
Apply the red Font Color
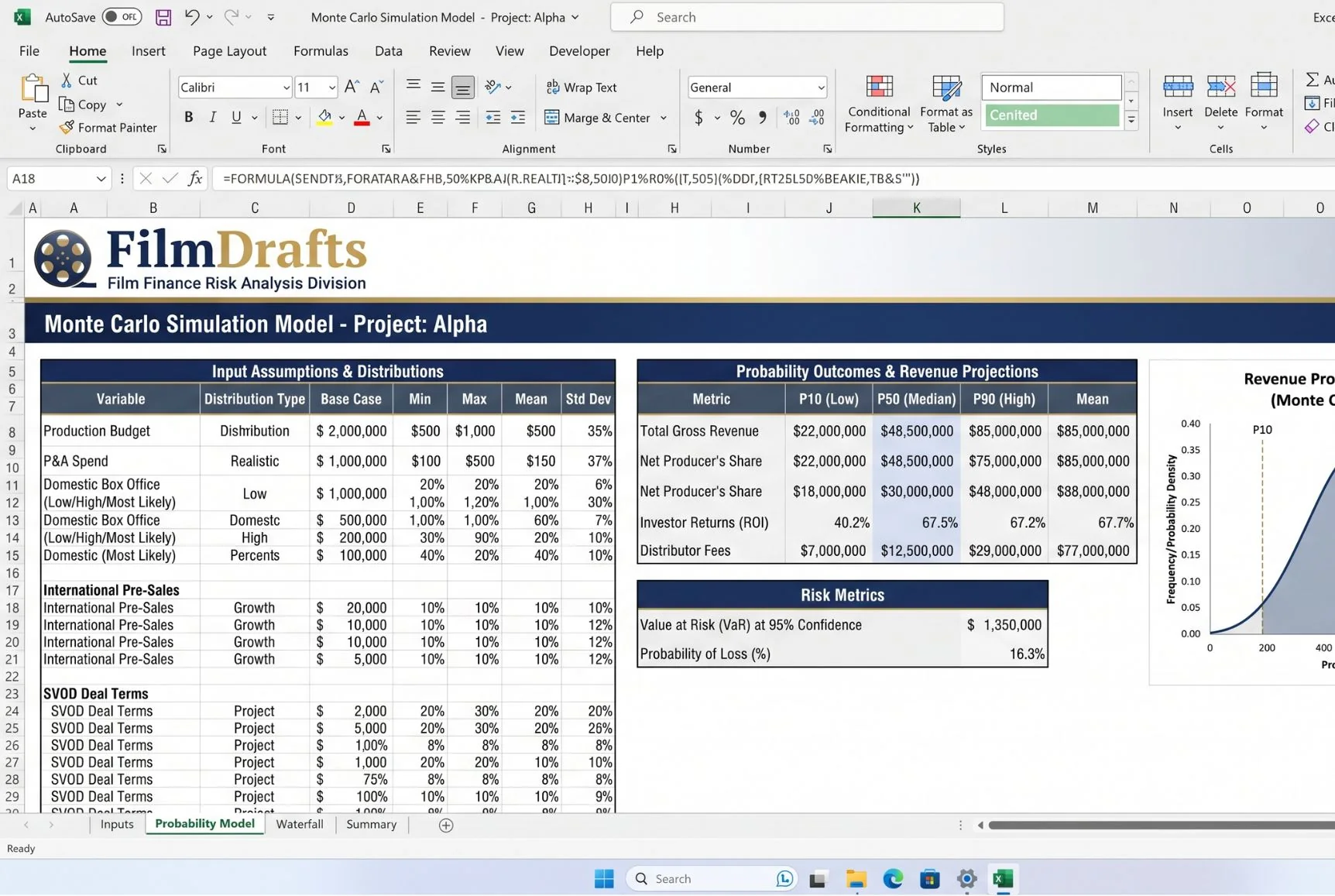point(362,117)
